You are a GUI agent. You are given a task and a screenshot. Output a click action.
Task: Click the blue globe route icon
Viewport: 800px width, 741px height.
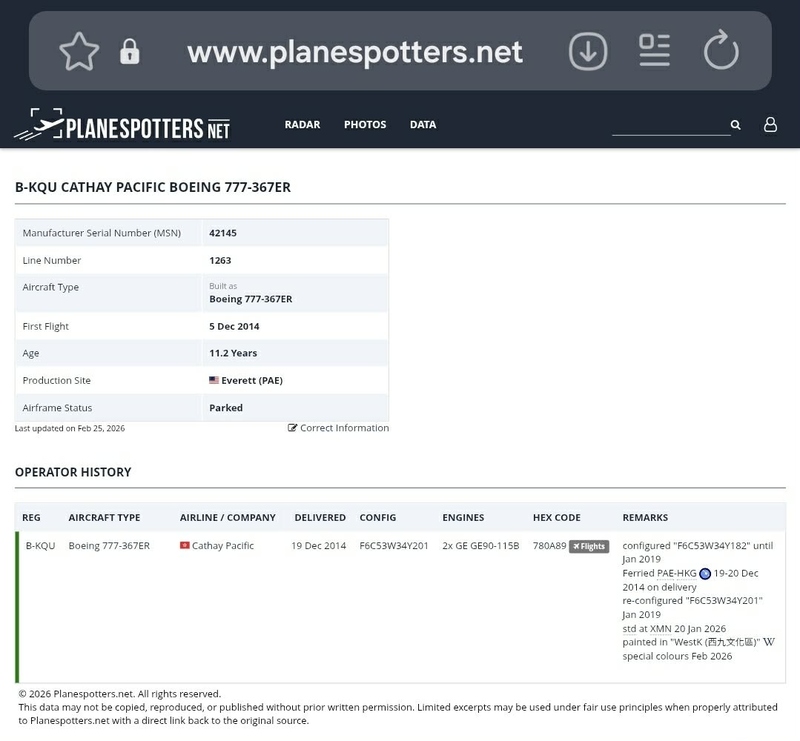click(705, 574)
